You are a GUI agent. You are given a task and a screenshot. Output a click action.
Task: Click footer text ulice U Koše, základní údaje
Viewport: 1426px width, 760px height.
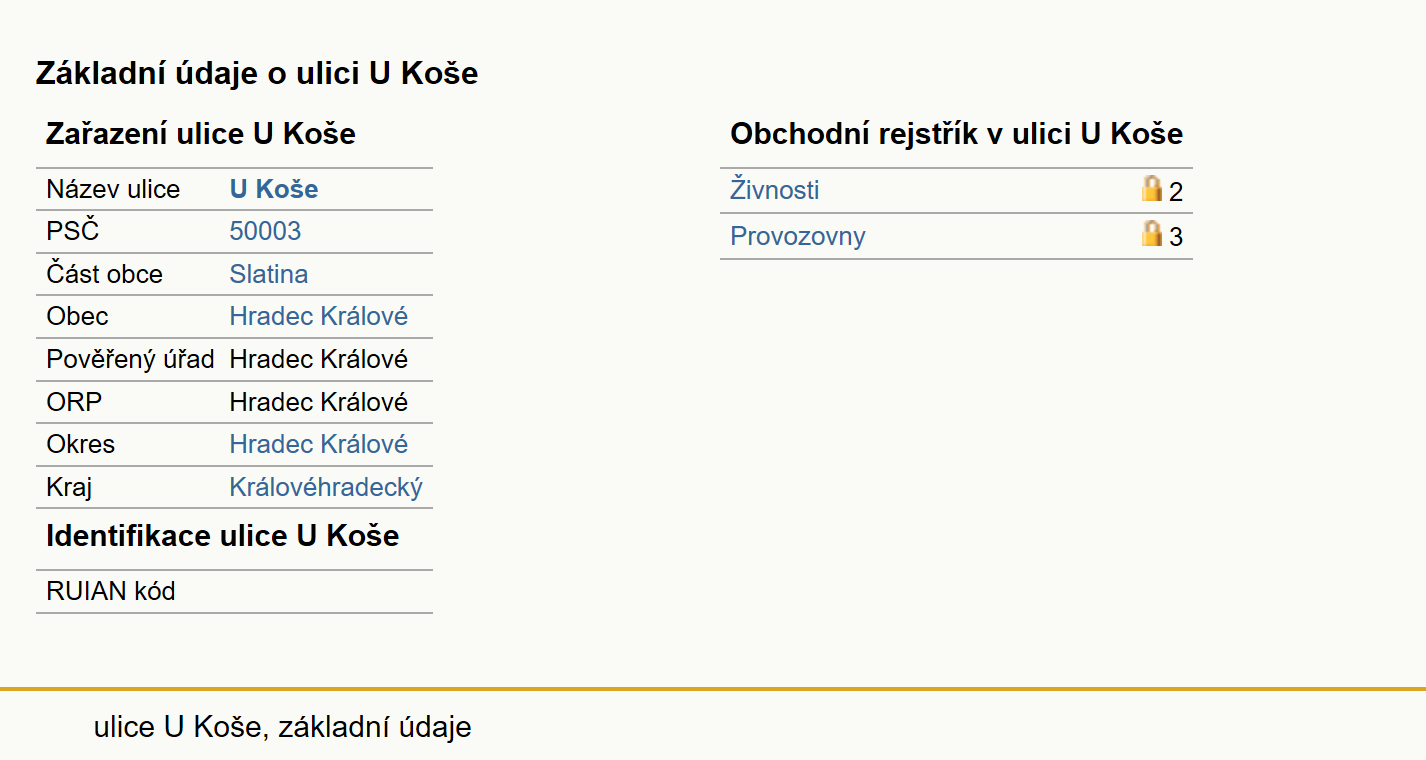pos(283,727)
